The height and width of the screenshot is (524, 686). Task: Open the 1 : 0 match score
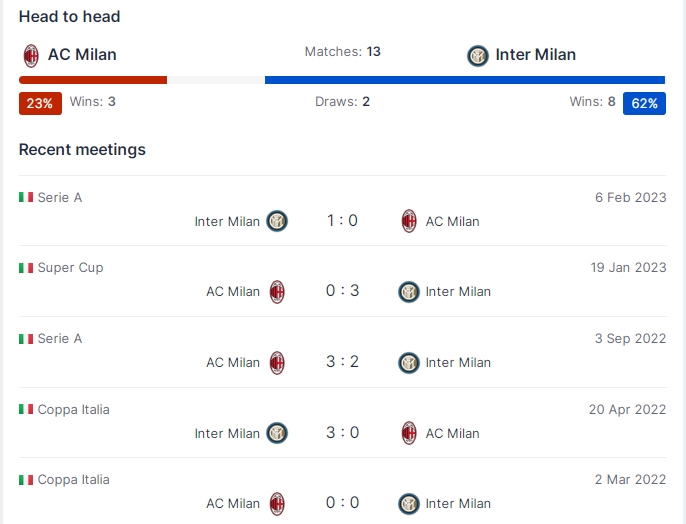[342, 221]
